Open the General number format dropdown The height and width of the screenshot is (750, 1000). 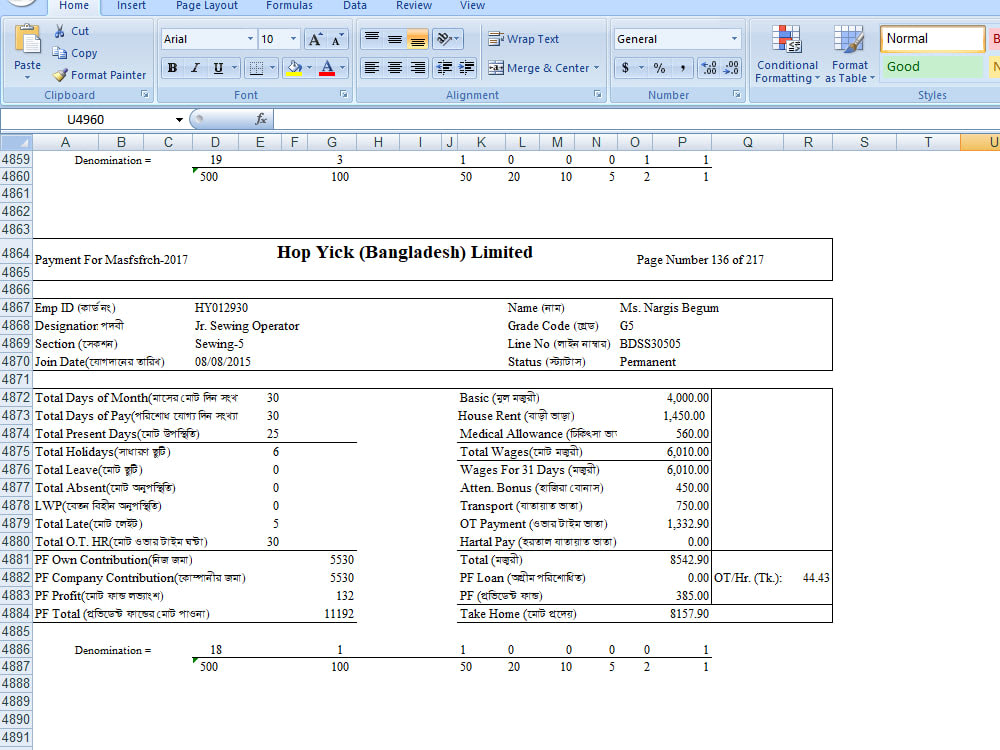tap(735, 40)
